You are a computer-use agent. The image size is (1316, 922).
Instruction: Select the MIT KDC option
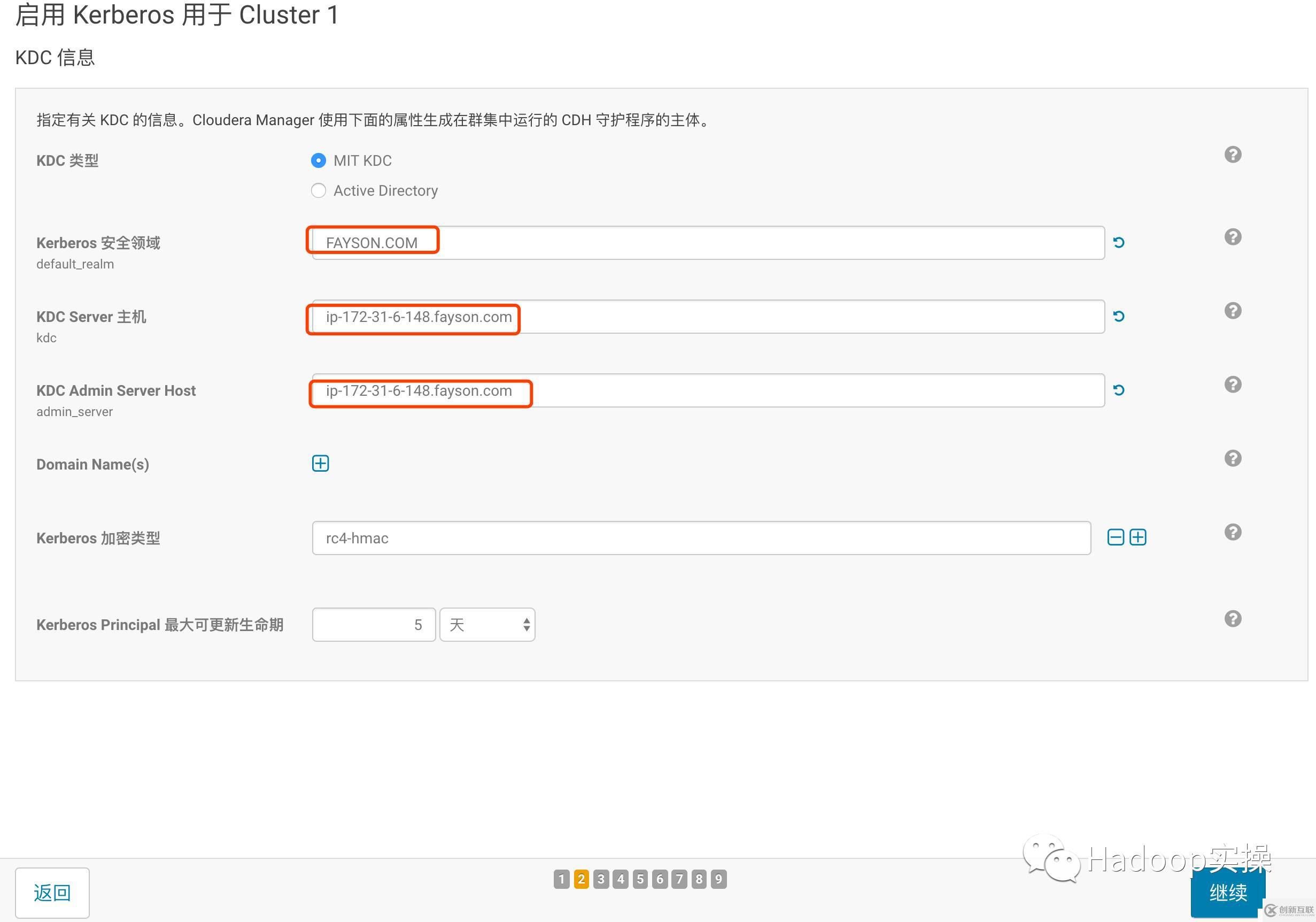pos(319,160)
